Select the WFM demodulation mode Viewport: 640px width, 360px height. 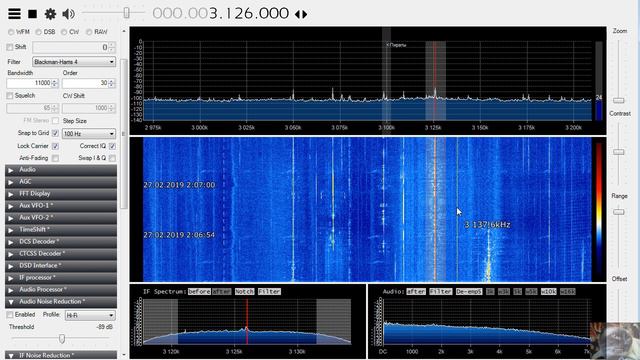[x=11, y=32]
